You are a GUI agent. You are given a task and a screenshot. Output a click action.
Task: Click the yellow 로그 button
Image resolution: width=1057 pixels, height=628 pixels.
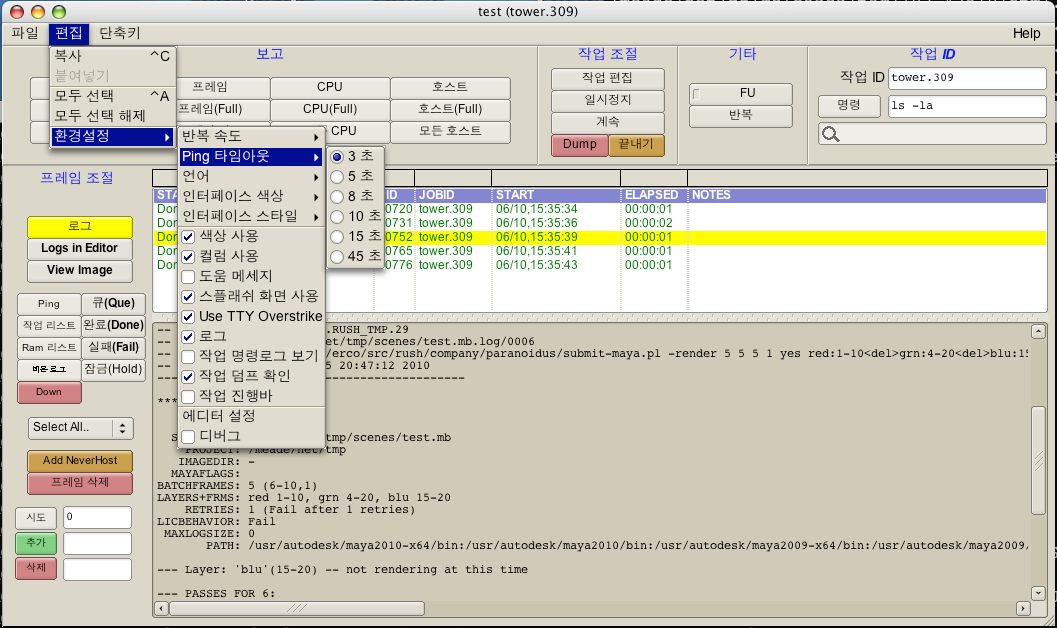click(80, 226)
